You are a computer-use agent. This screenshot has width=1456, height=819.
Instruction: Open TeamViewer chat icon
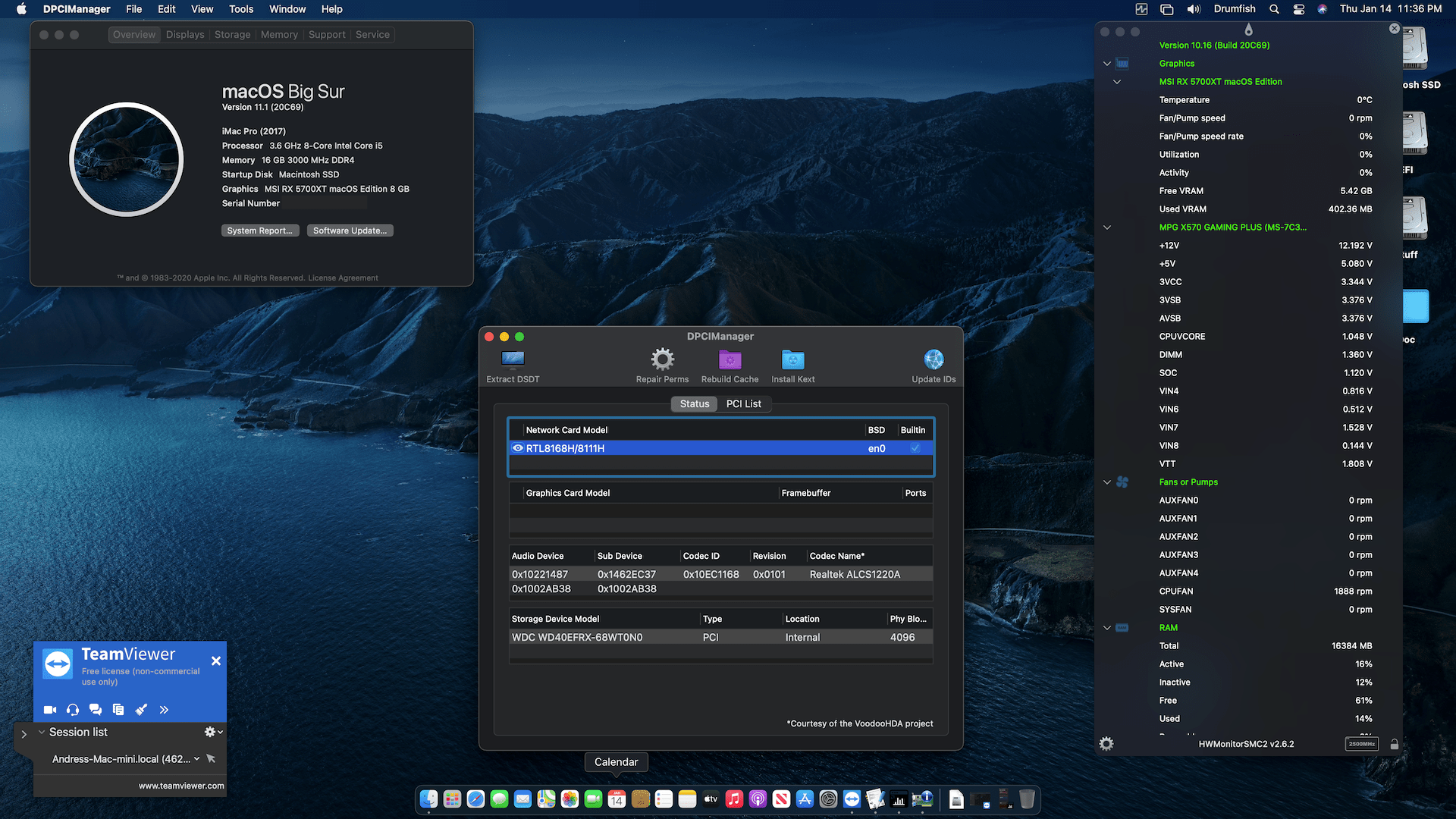pyautogui.click(x=96, y=710)
